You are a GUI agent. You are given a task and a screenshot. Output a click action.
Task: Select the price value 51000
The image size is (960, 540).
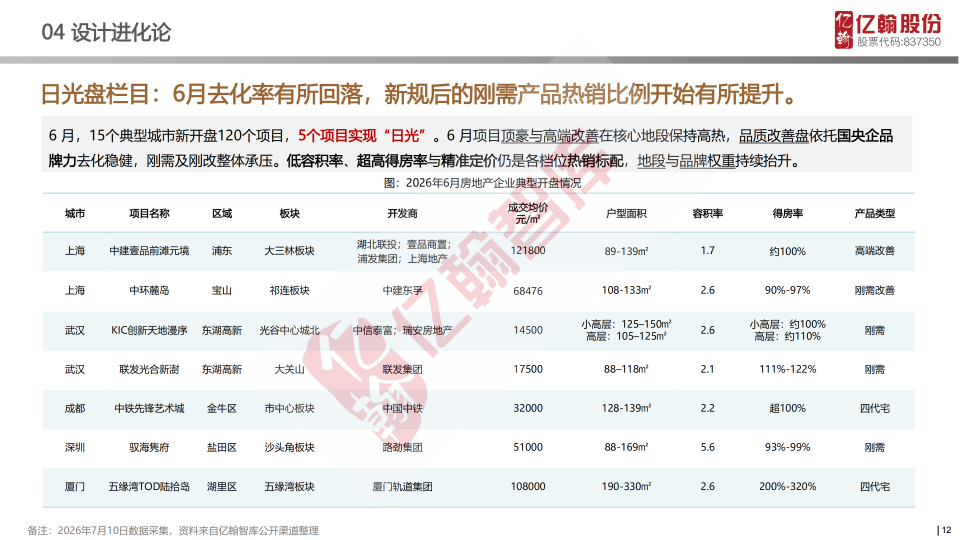(x=528, y=448)
